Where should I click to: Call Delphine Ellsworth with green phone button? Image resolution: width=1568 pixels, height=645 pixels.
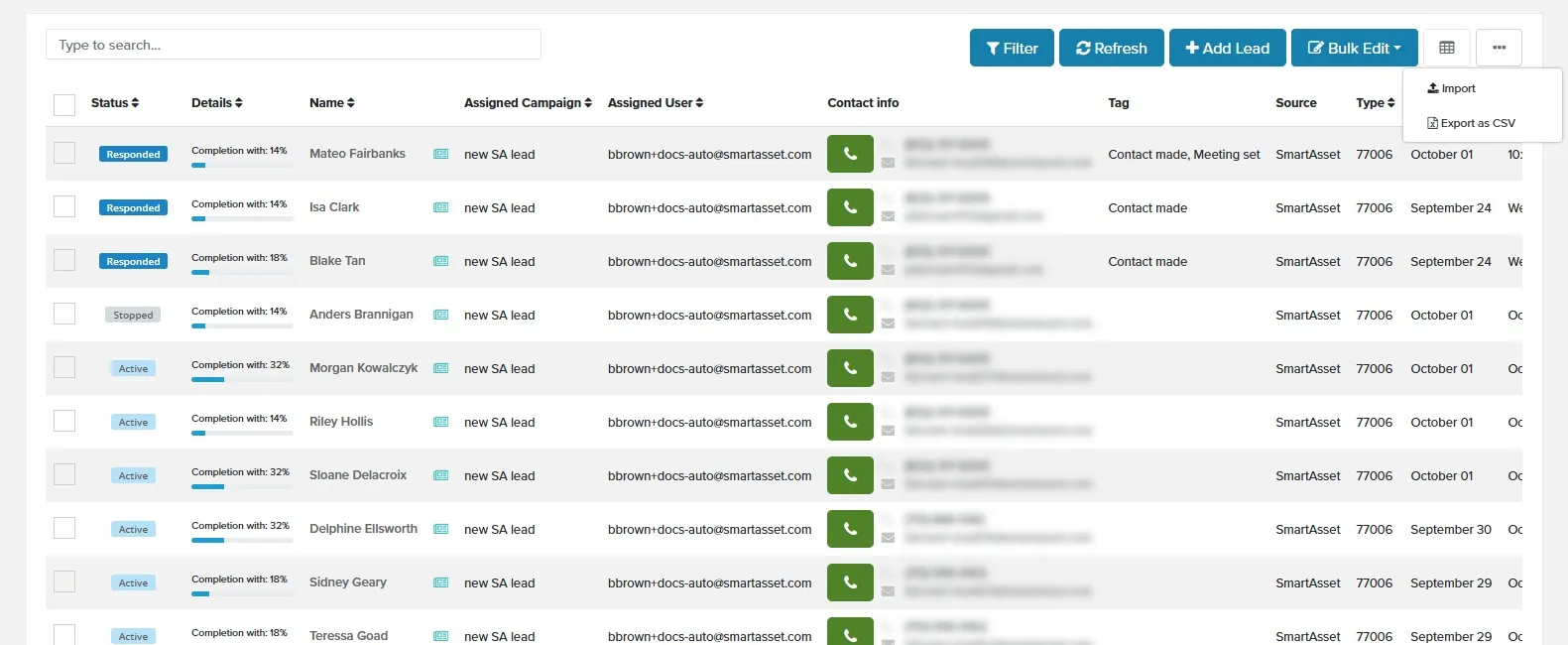850,529
